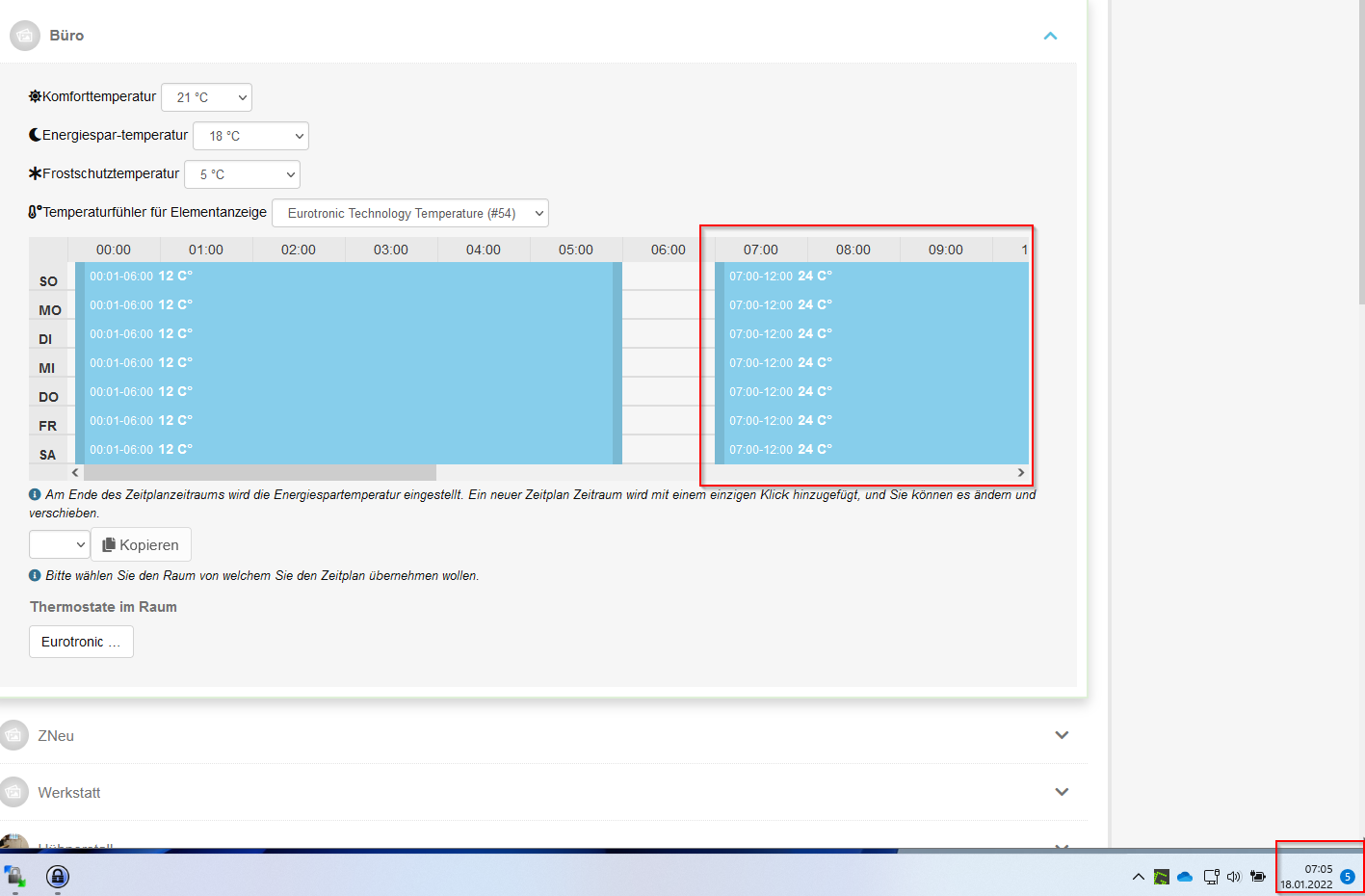Screen dimensions: 1365x896
Task: Open KeePass from the taskbar
Action: pyautogui.click(x=58, y=876)
